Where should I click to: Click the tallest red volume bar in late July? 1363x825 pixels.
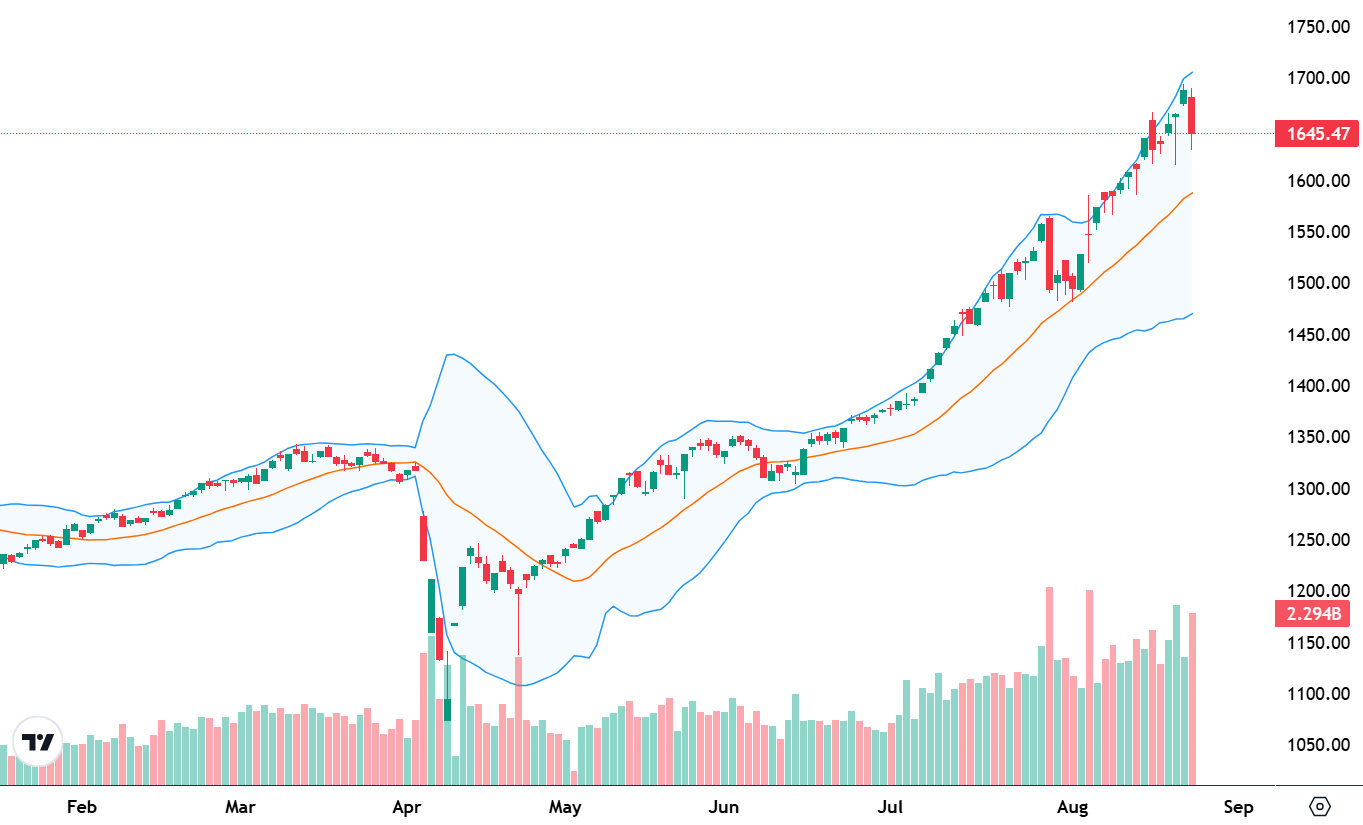pyautogui.click(x=1049, y=686)
